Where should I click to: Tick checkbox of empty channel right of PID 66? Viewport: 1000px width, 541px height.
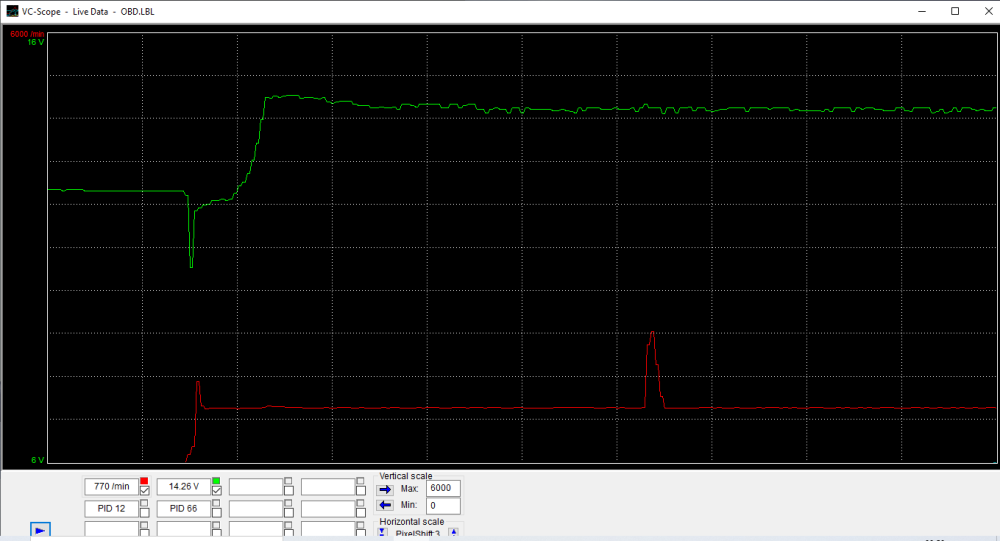click(288, 512)
